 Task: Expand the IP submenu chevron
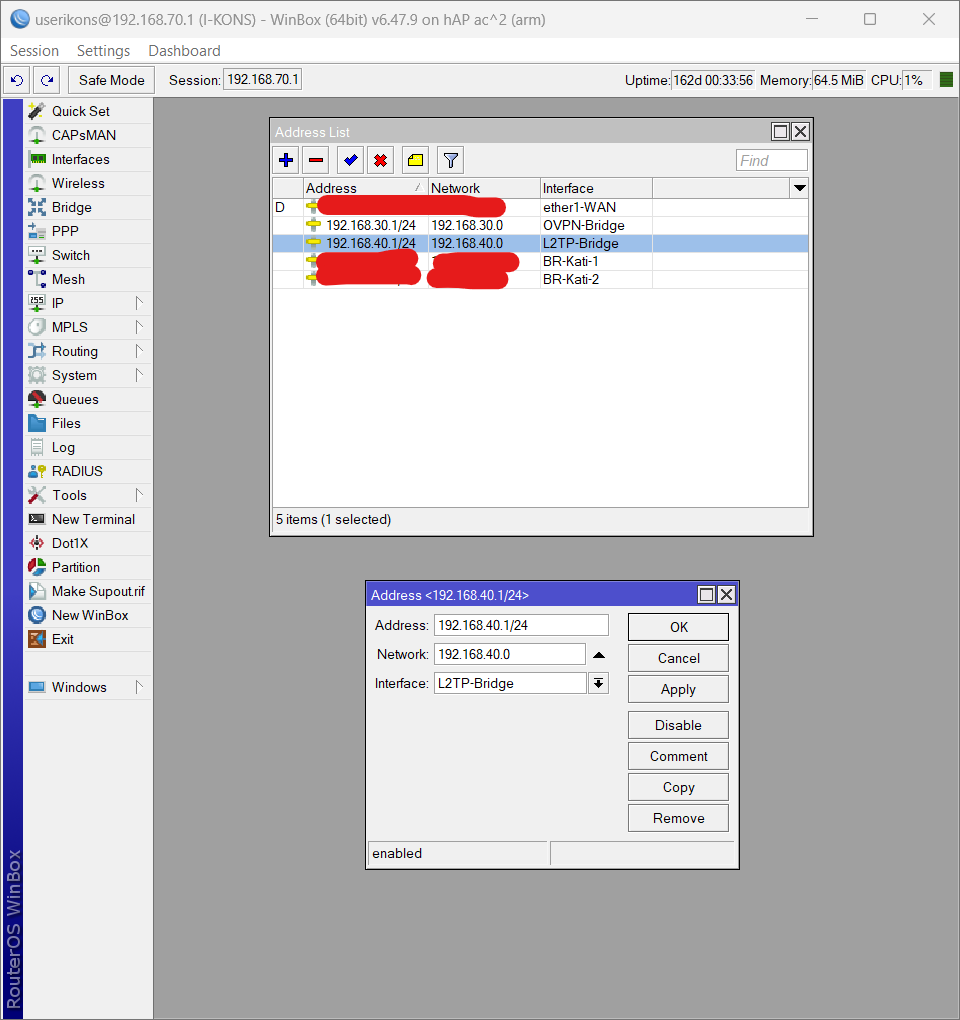tap(139, 303)
